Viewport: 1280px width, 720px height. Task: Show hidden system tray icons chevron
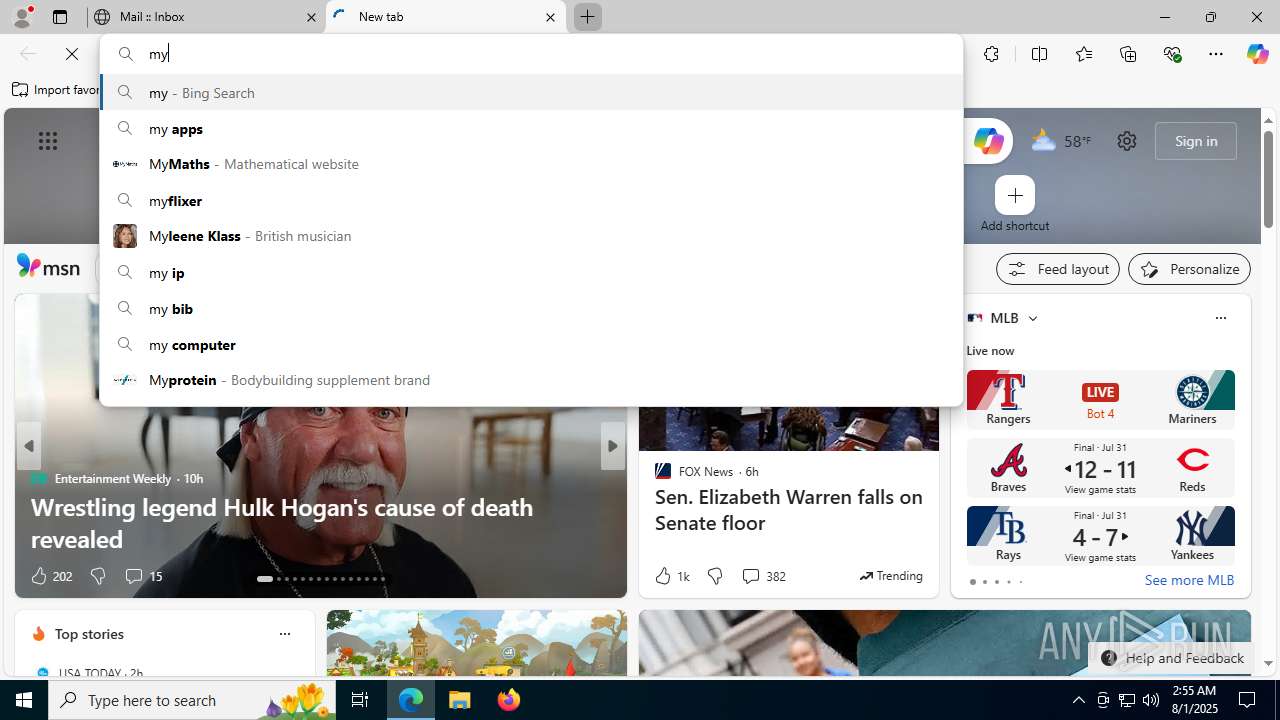coord(1078,700)
